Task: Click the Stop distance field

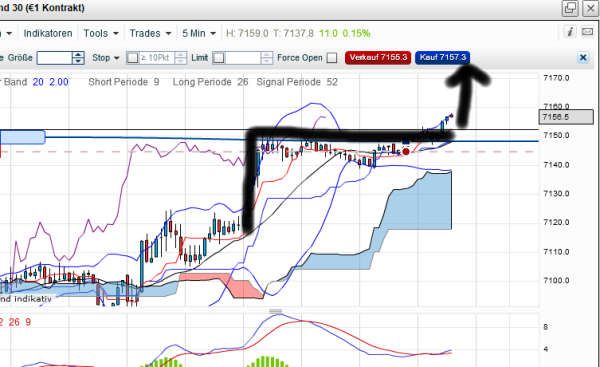Action: point(157,58)
